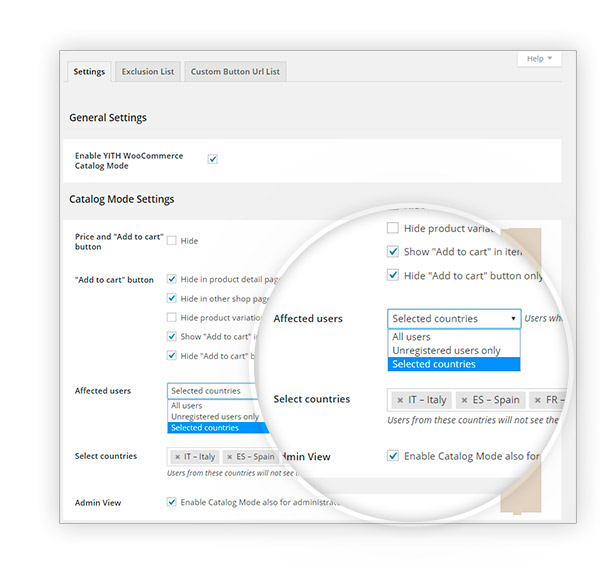600x567 pixels.
Task: Choose Selected countries in small dropdown list
Action: tap(218, 427)
